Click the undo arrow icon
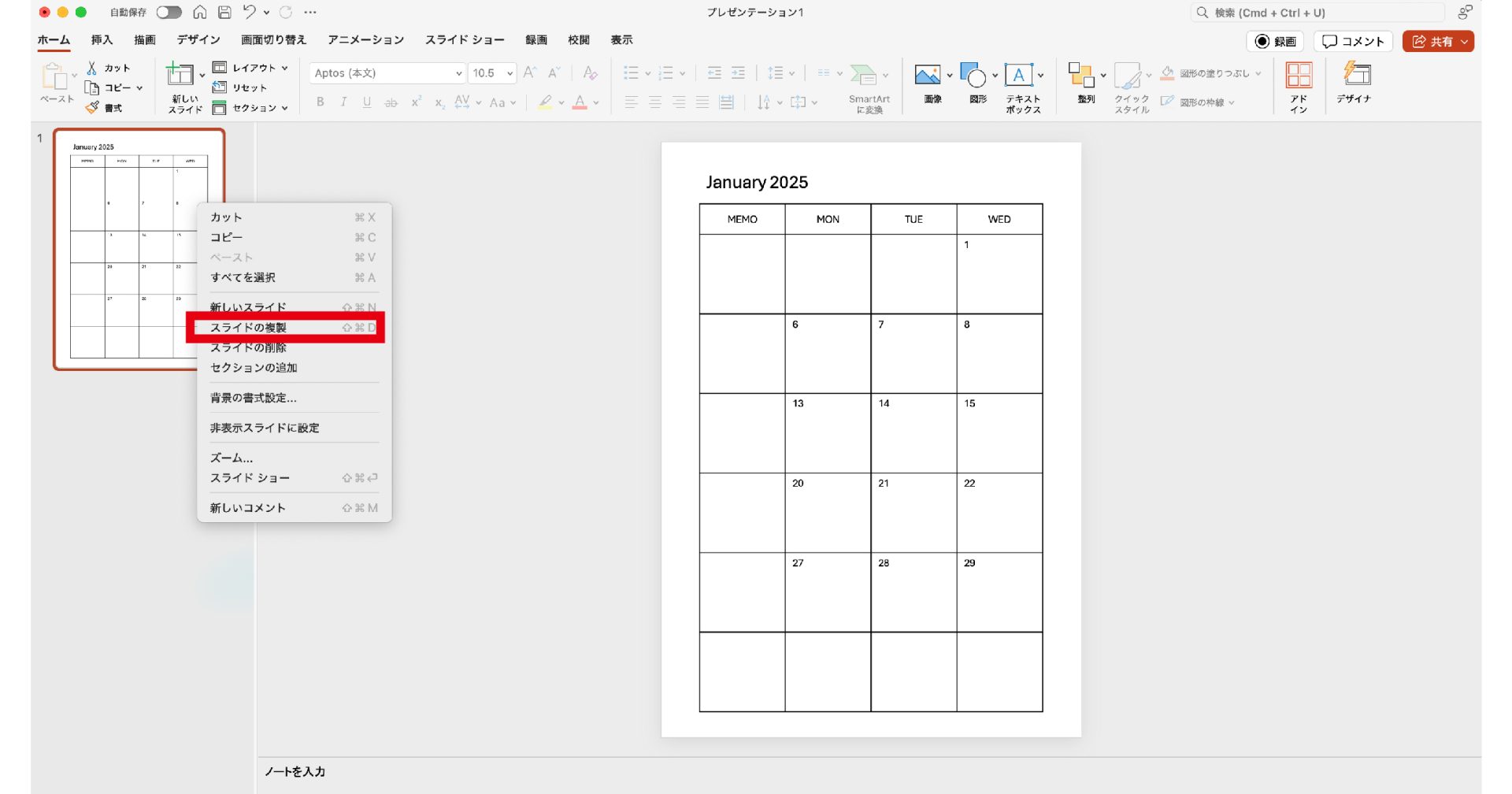This screenshot has height=794, width=1512. tap(250, 12)
